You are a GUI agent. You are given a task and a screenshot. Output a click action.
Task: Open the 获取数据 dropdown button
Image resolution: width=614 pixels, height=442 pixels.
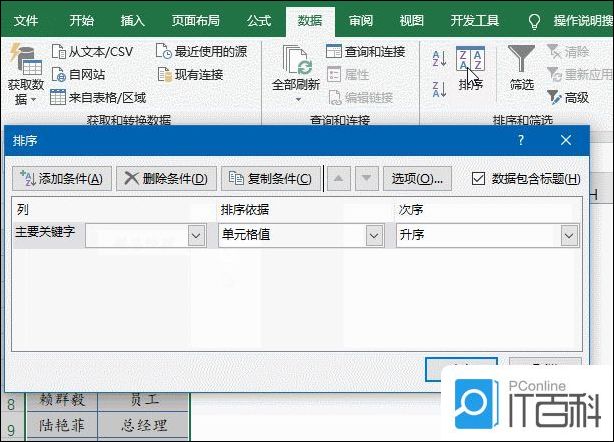coord(26,73)
